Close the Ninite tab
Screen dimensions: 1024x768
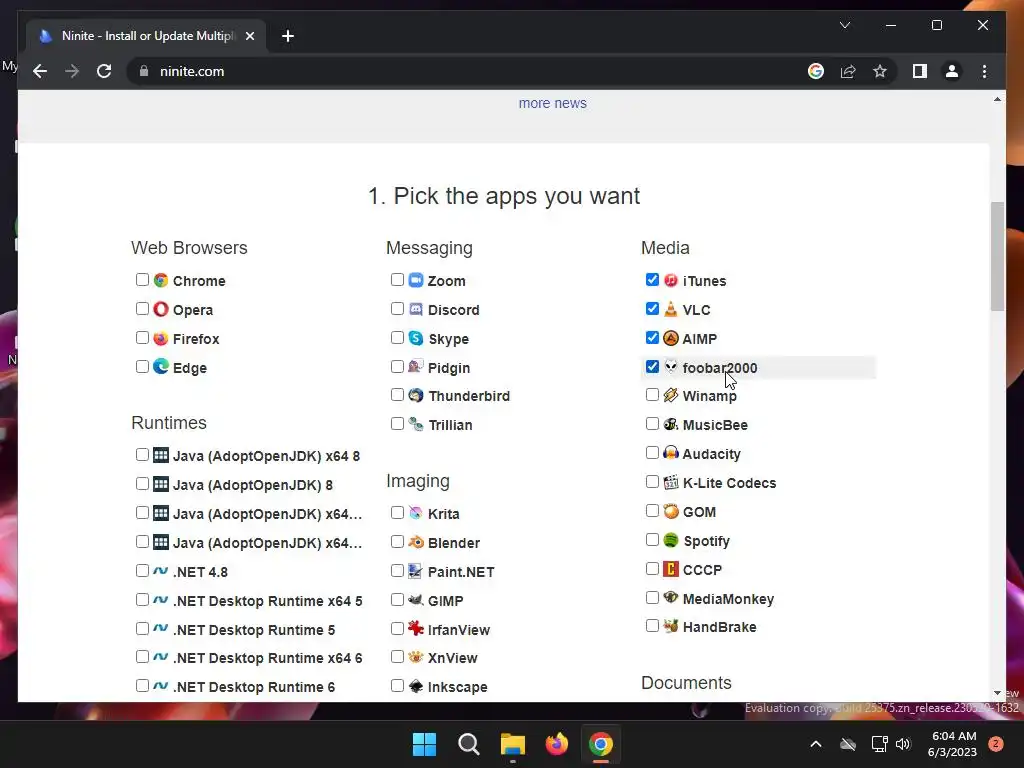249,36
